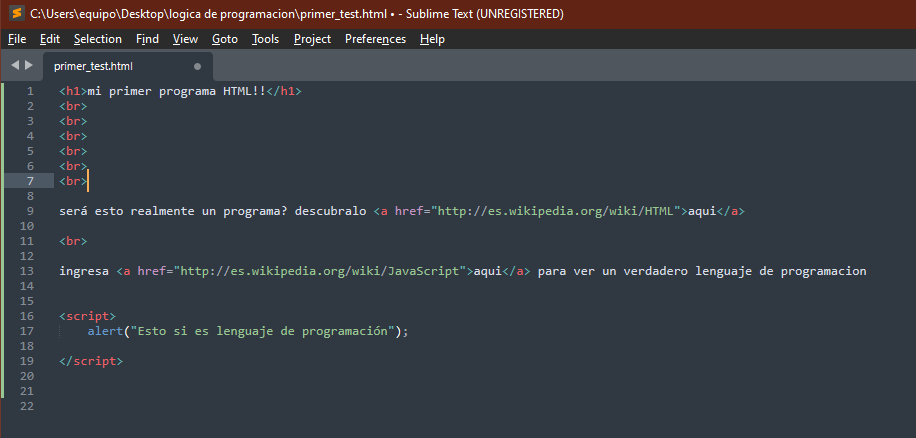916x438 pixels.
Task: Click the closing /h1 tag on line 1
Action: pyautogui.click(x=284, y=92)
